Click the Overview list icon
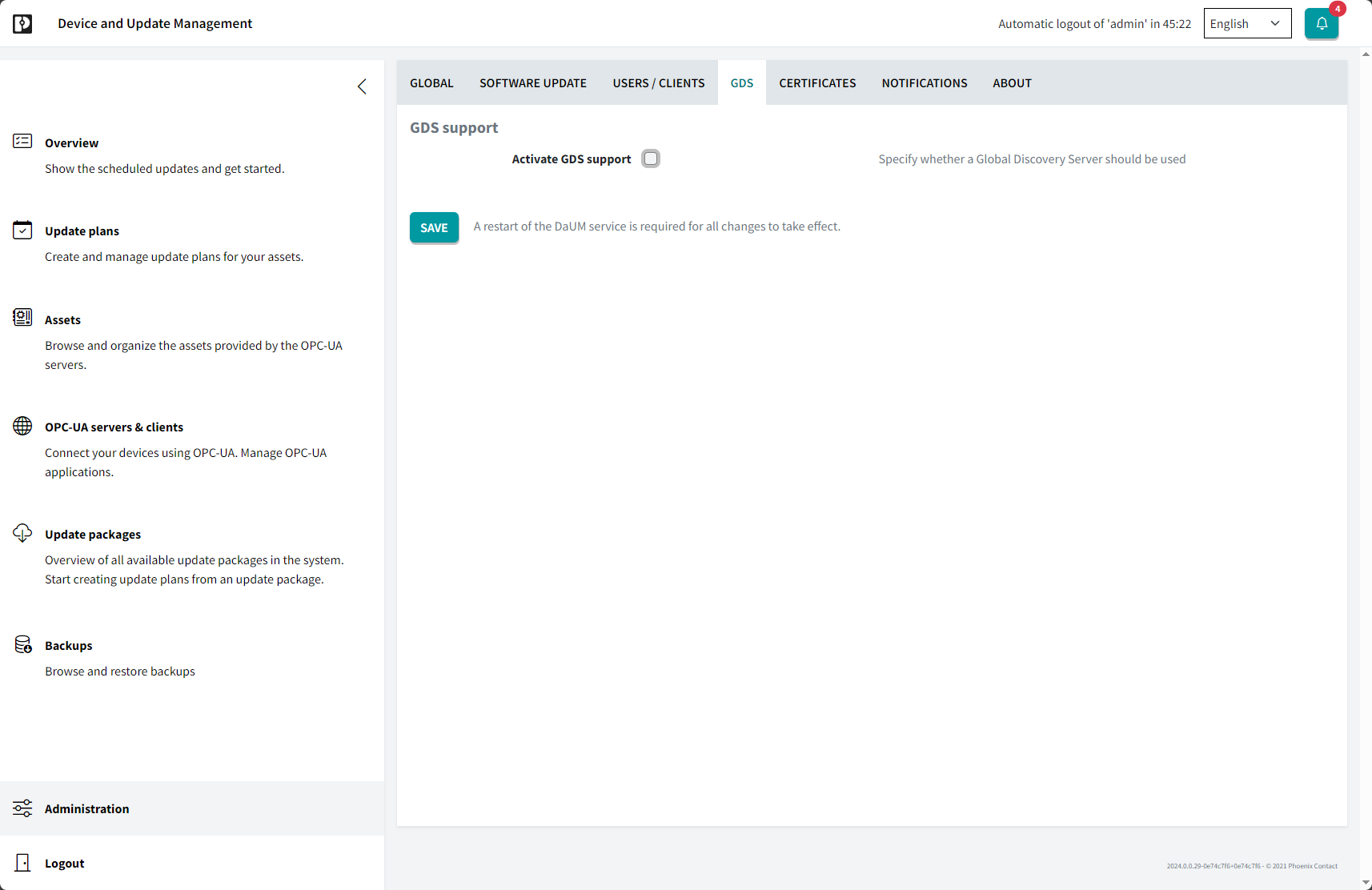 [22, 142]
